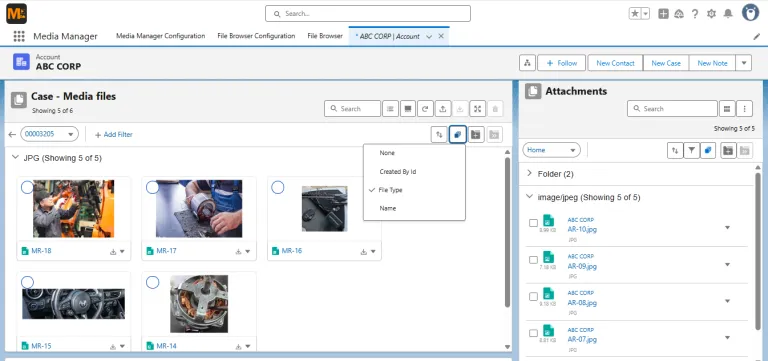Switch to list view in Case Media files
The image size is (768, 361).
tap(390, 109)
